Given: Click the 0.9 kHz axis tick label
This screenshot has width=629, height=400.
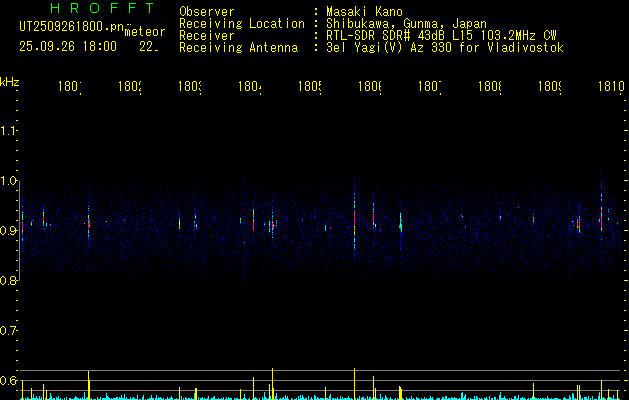Looking at the screenshot, I should click(8, 230).
